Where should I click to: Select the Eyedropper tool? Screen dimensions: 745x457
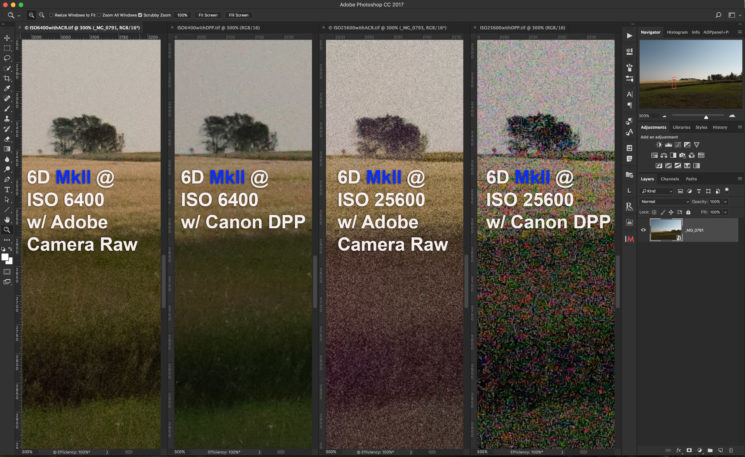tap(7, 88)
